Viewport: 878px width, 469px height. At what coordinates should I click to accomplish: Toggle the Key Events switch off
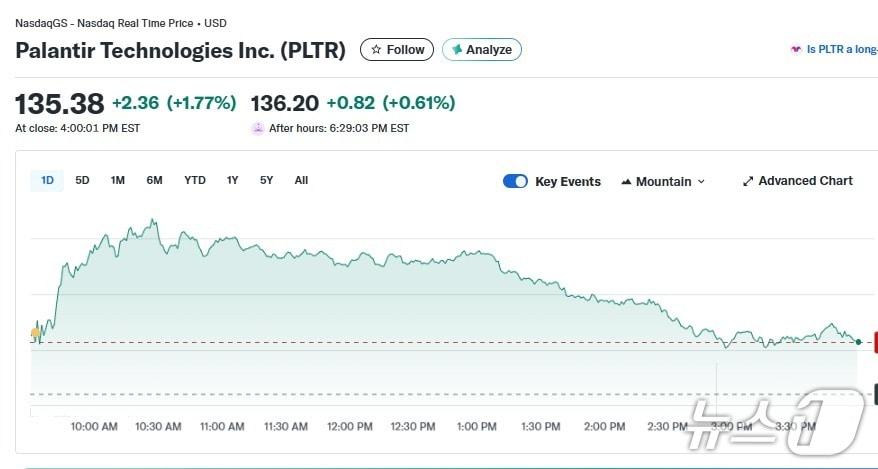[515, 181]
